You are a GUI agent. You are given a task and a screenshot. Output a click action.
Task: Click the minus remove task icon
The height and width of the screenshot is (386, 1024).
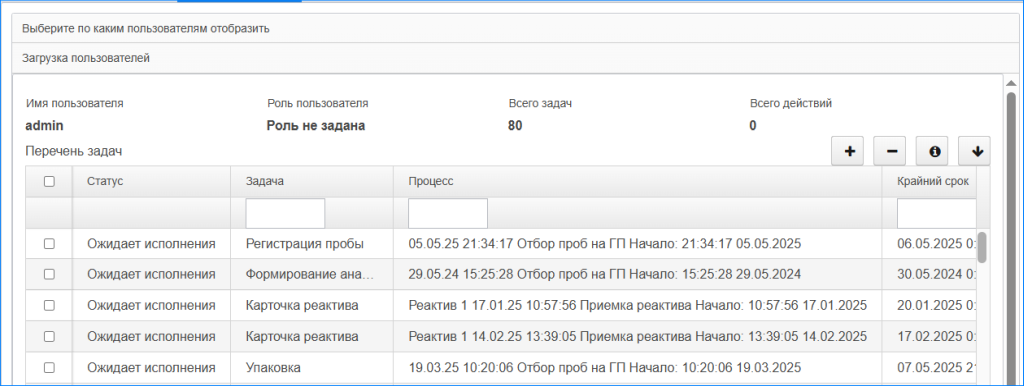(891, 152)
